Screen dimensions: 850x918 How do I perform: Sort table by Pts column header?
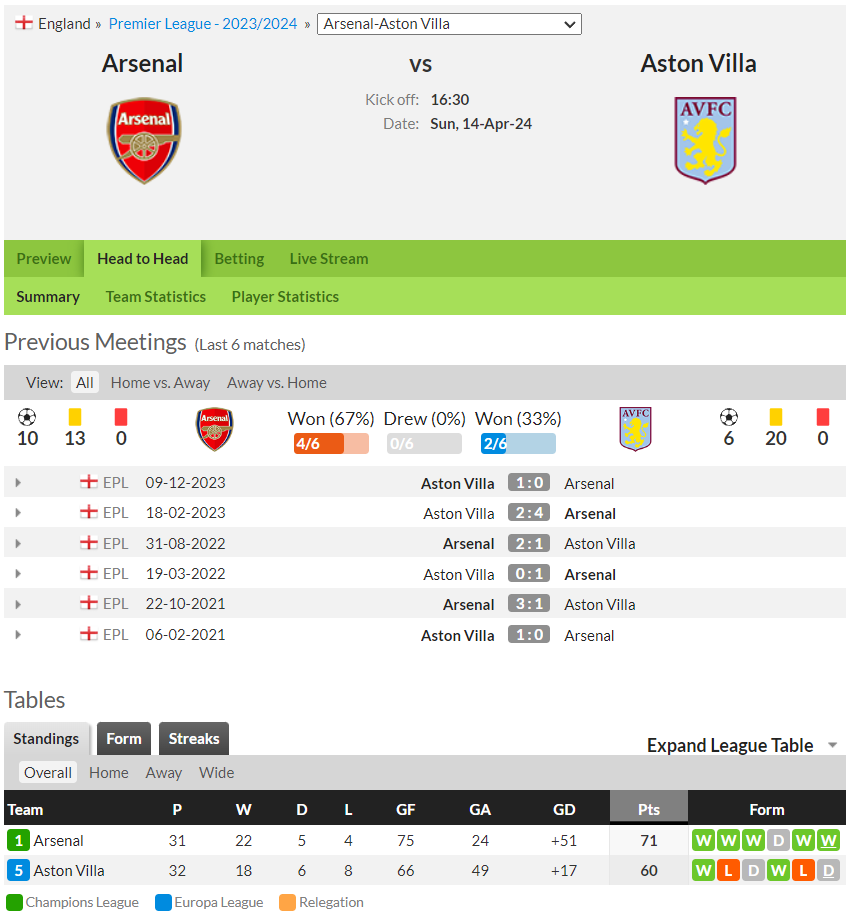tap(649, 810)
